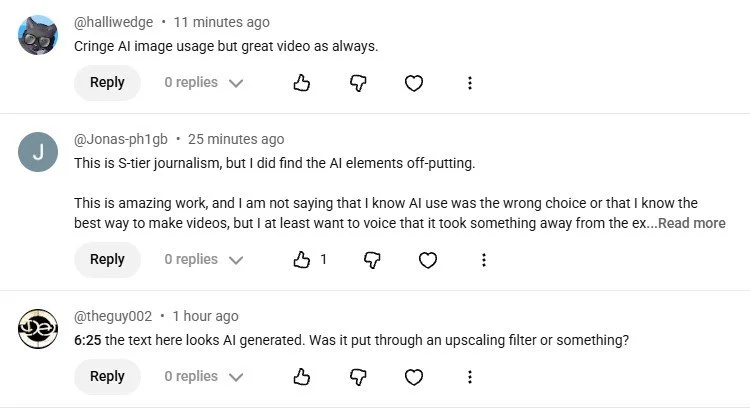Expand replies under @halliwedge comment
750x409 pixels.
204,83
